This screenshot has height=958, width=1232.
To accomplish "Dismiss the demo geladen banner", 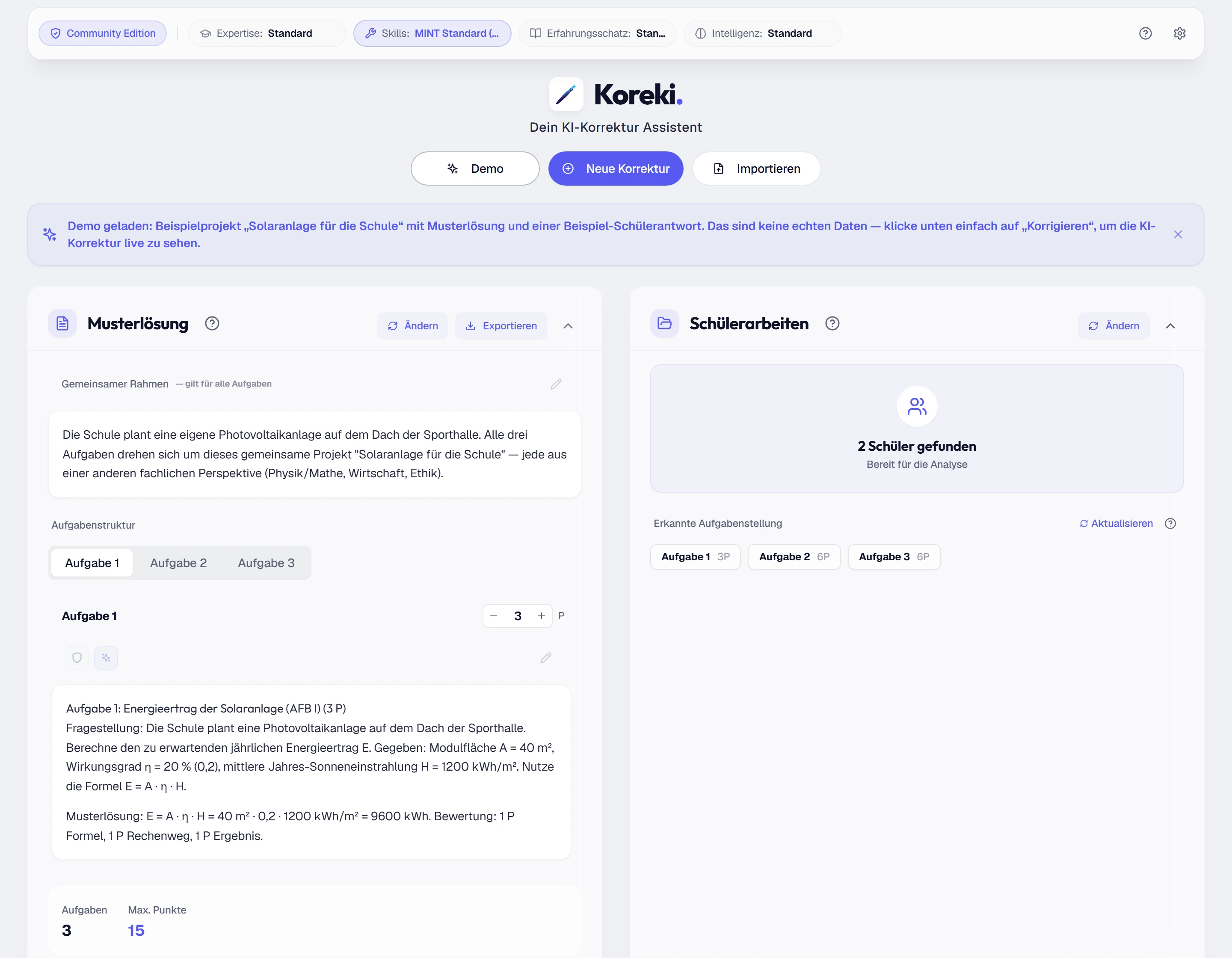I will click(1178, 234).
